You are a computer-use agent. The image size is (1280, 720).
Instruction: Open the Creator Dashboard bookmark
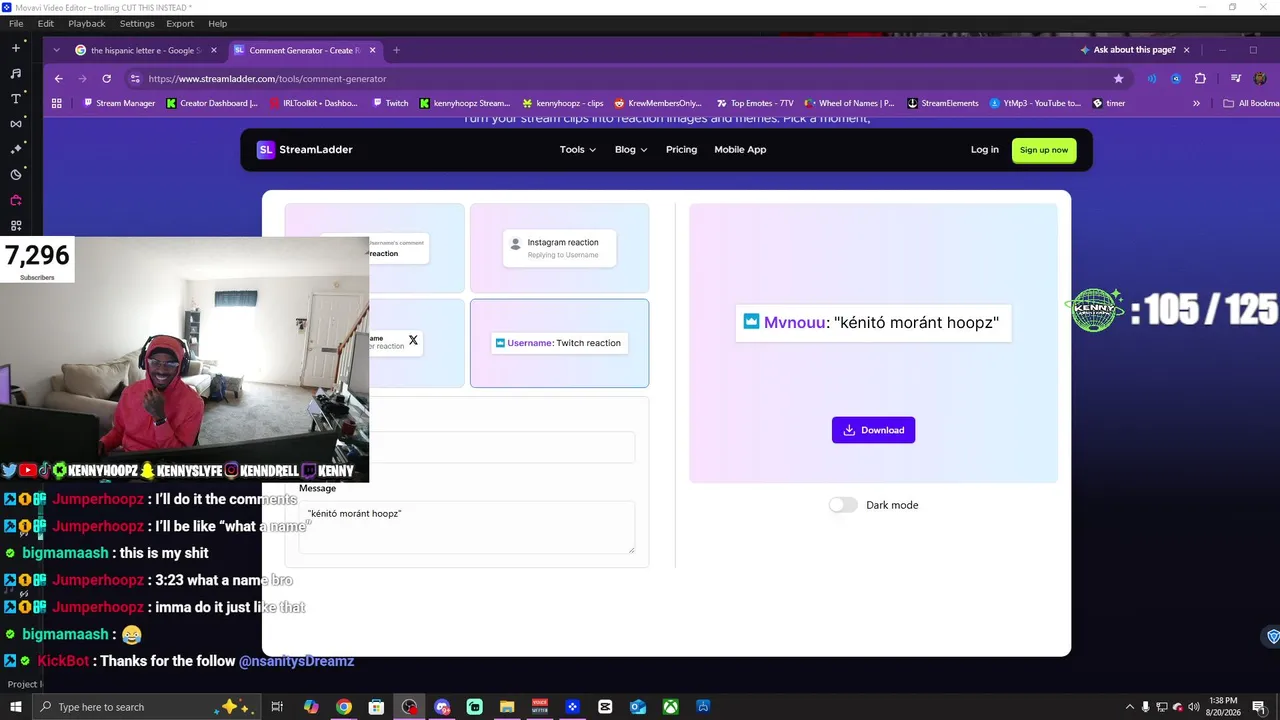point(212,103)
